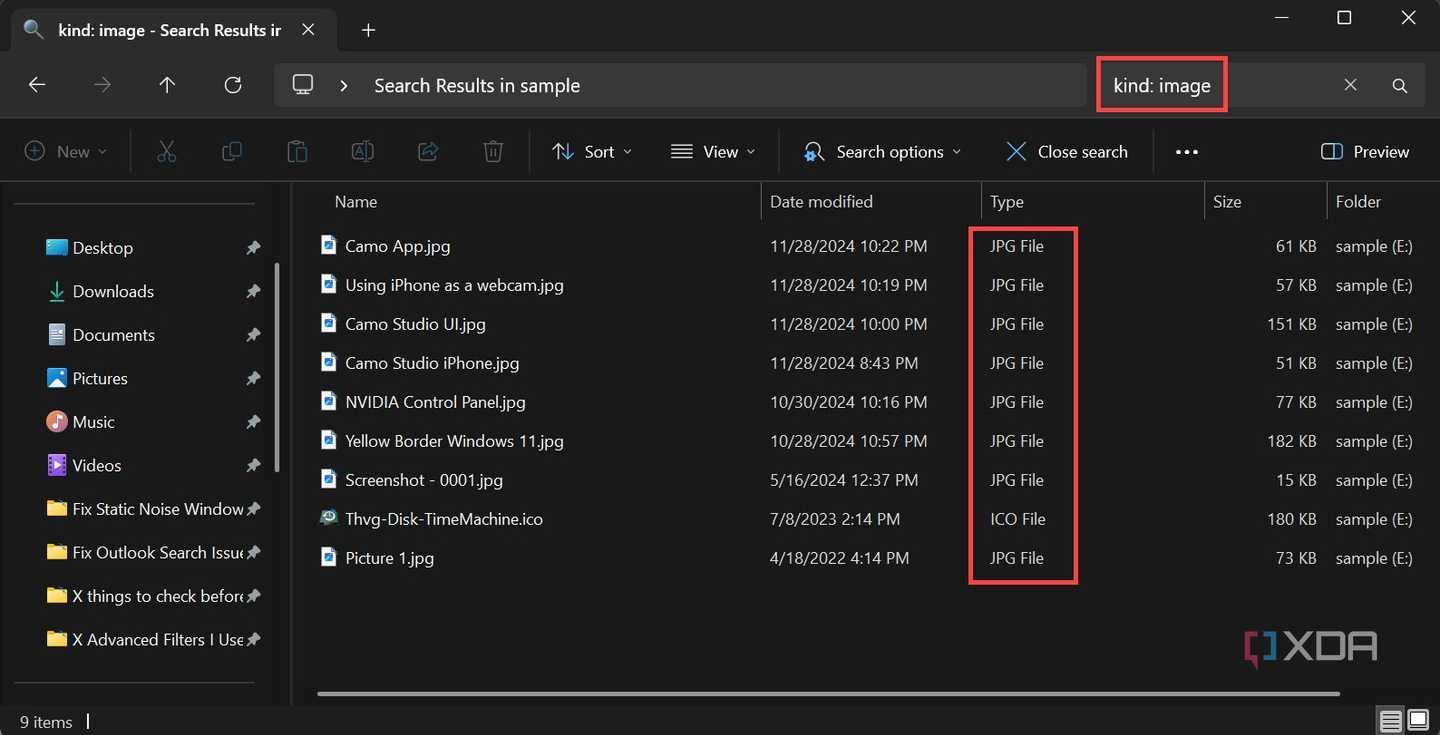Click 'Search Results in sample' address bar

tap(680, 85)
